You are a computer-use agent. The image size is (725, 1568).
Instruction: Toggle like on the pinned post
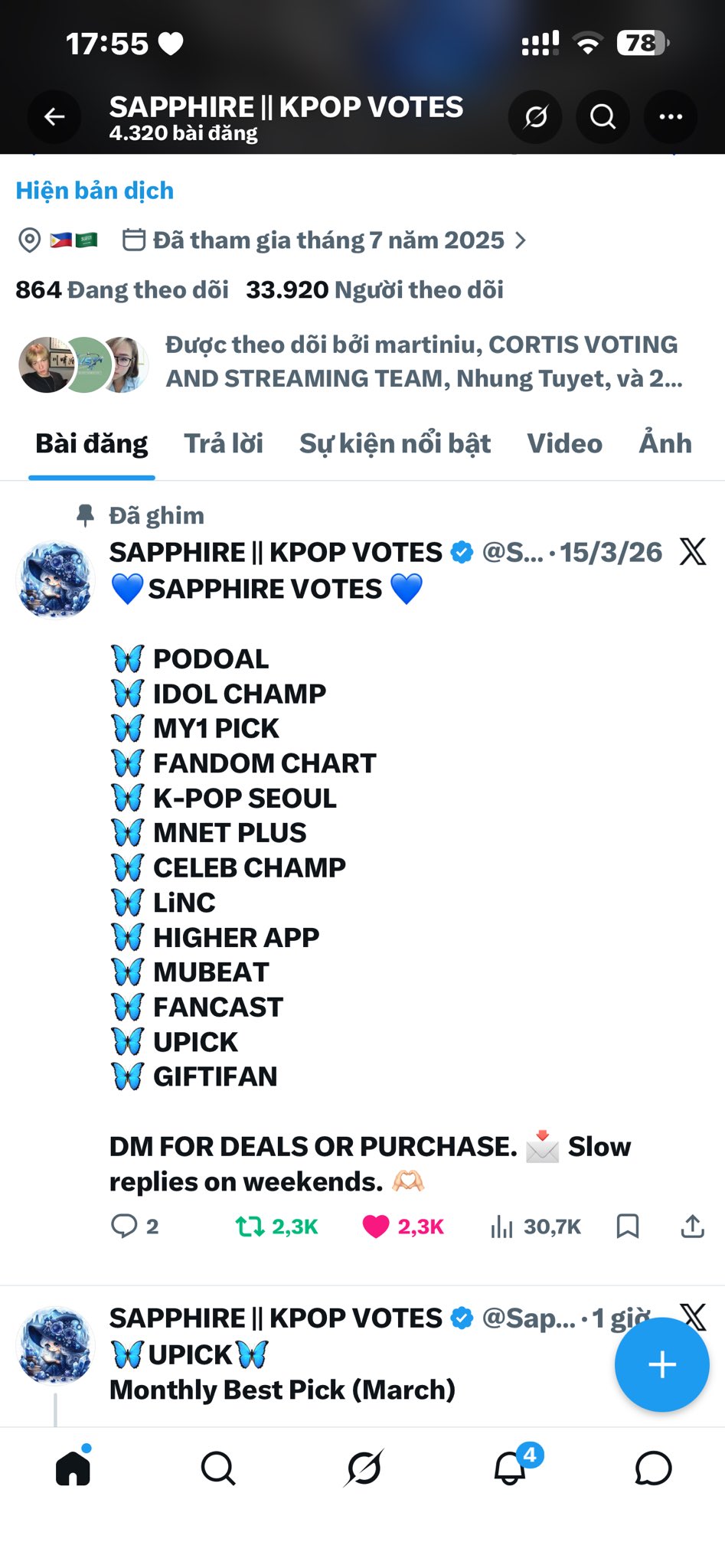click(376, 1227)
